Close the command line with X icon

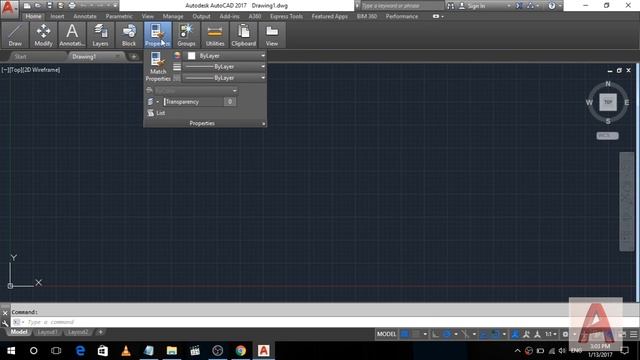click(x=5, y=313)
